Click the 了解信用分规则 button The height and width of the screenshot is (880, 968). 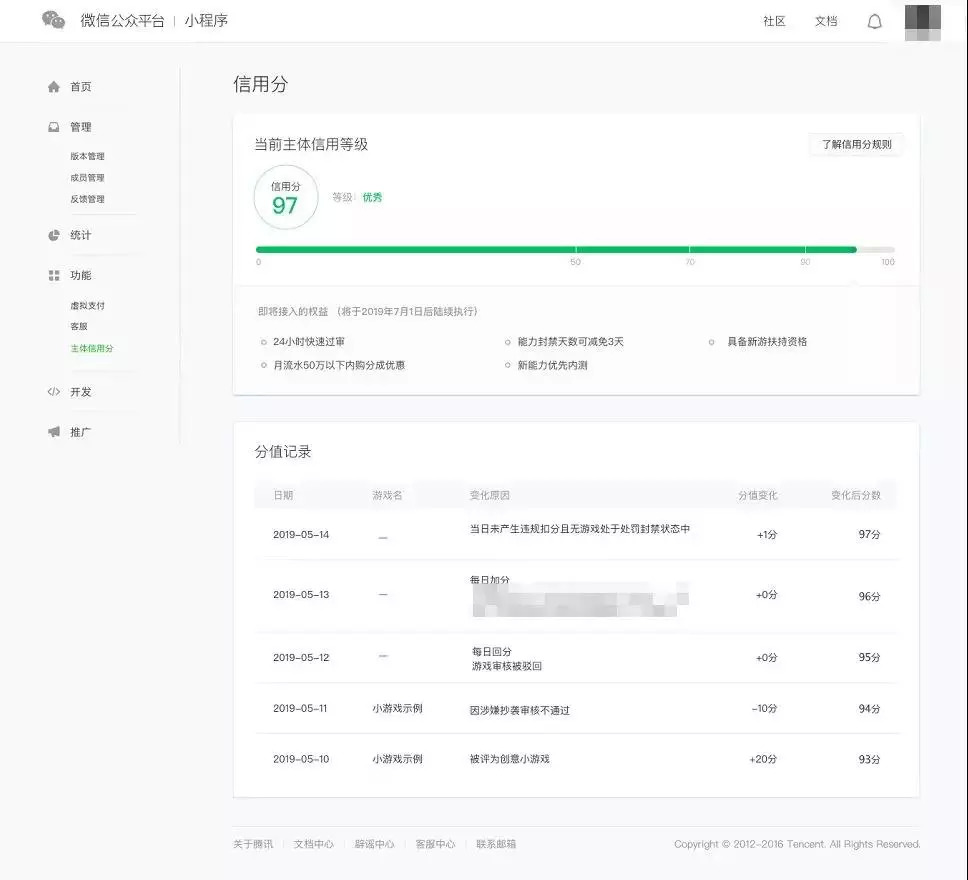(856, 144)
